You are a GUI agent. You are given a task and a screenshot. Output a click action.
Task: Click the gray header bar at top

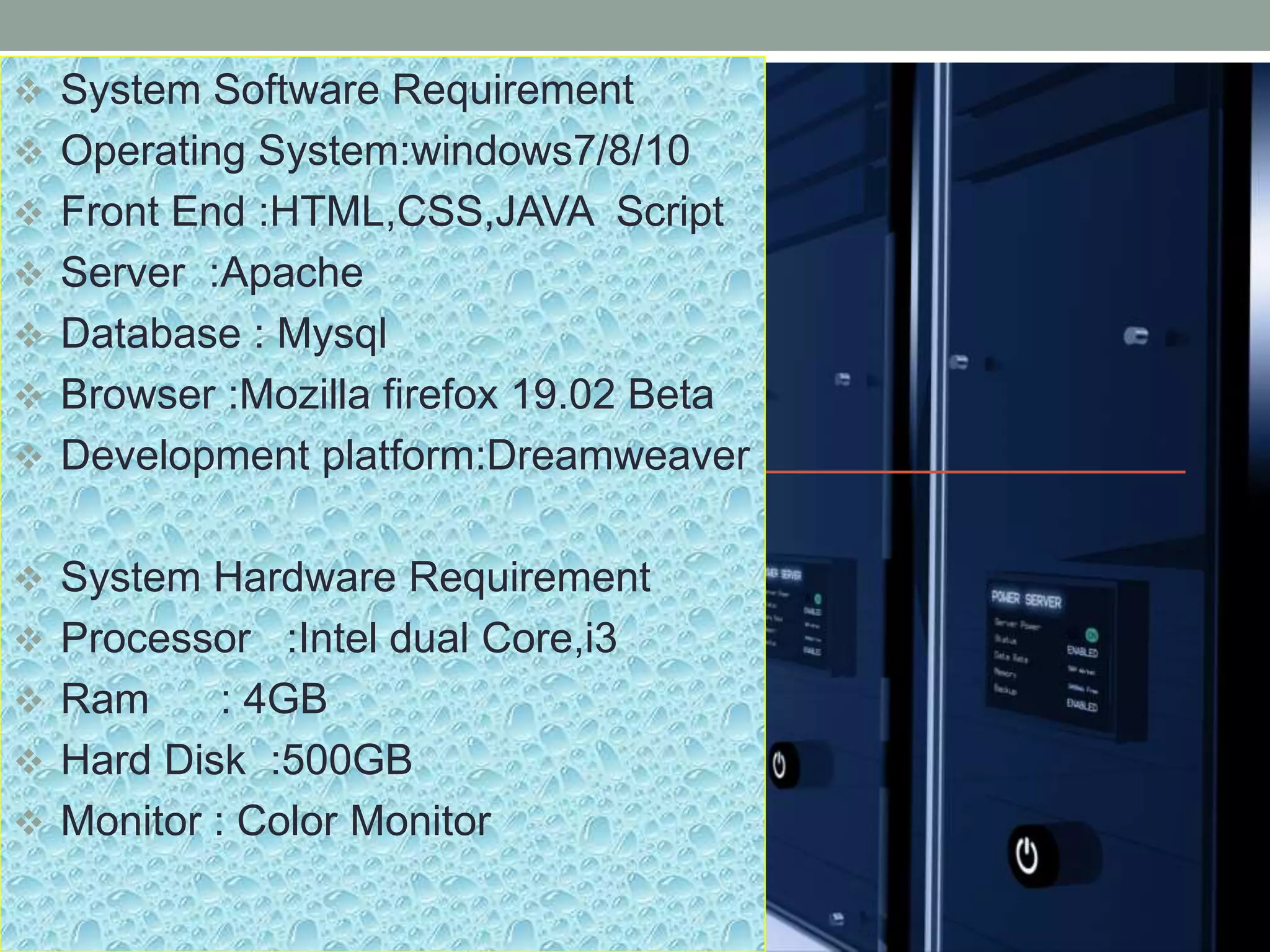pos(635,25)
